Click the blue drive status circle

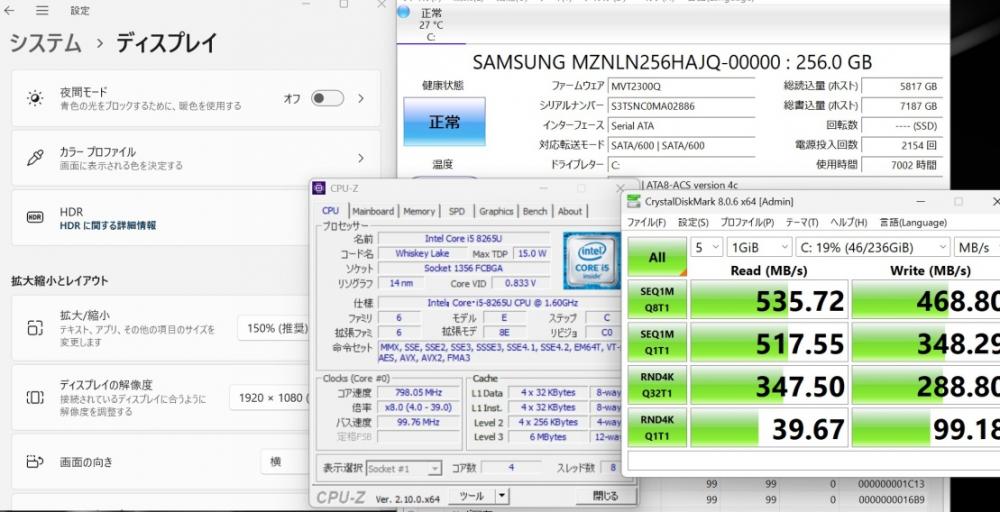[x=404, y=12]
